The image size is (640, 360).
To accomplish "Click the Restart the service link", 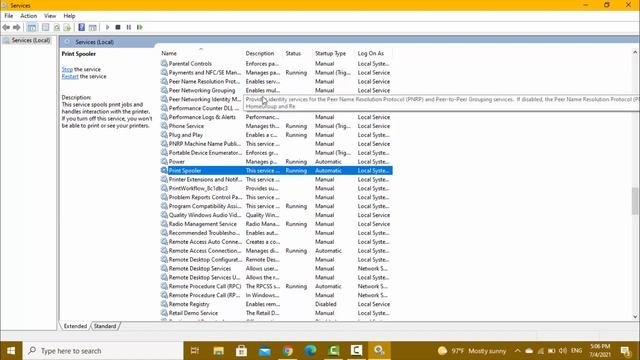I will (70, 76).
